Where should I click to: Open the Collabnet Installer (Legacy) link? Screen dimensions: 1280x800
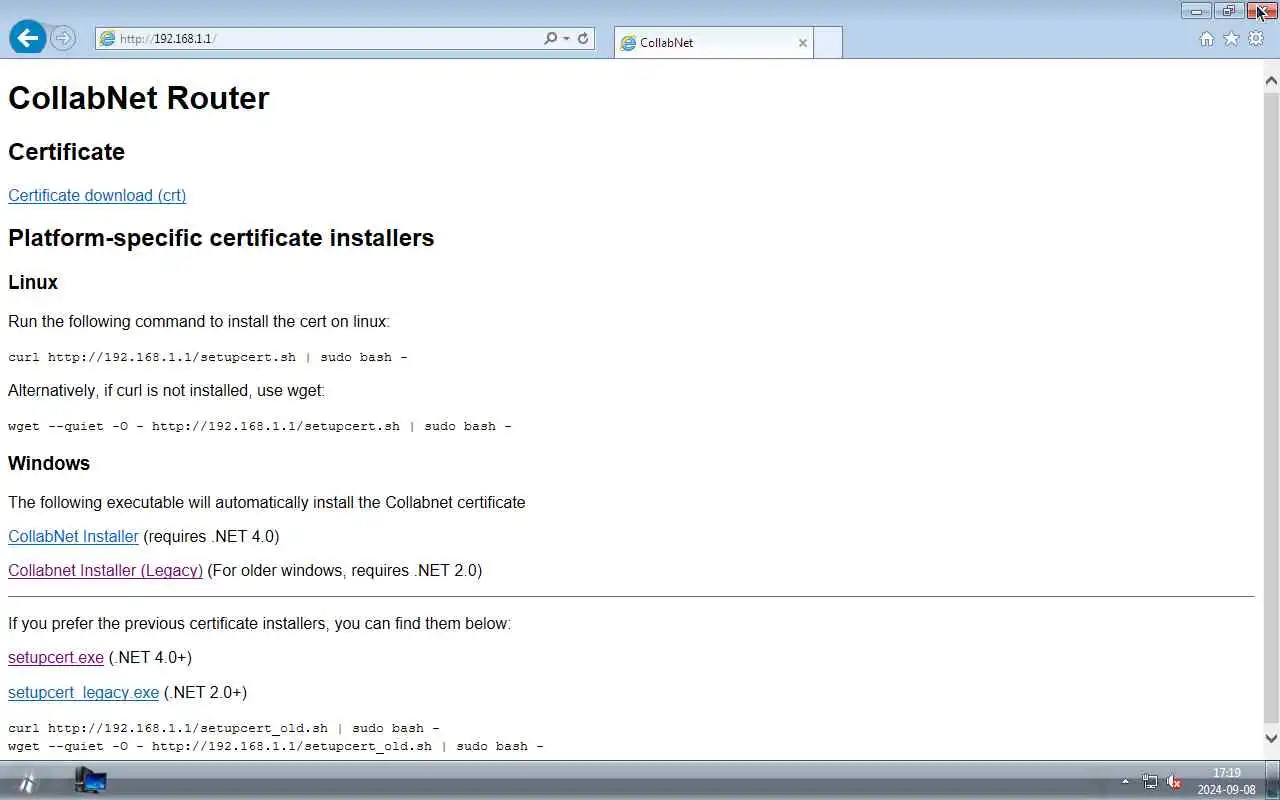(105, 570)
